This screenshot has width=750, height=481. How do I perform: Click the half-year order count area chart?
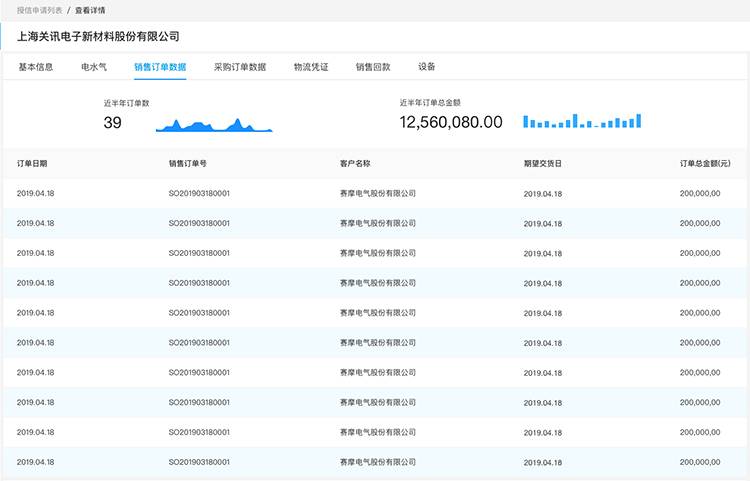(214, 124)
